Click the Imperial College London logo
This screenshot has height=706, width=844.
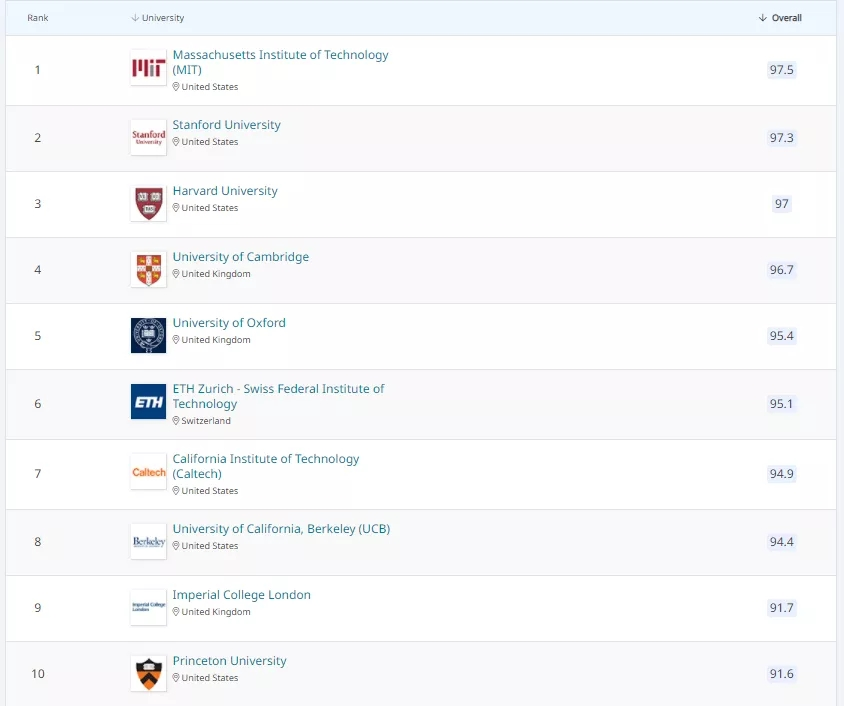(148, 607)
